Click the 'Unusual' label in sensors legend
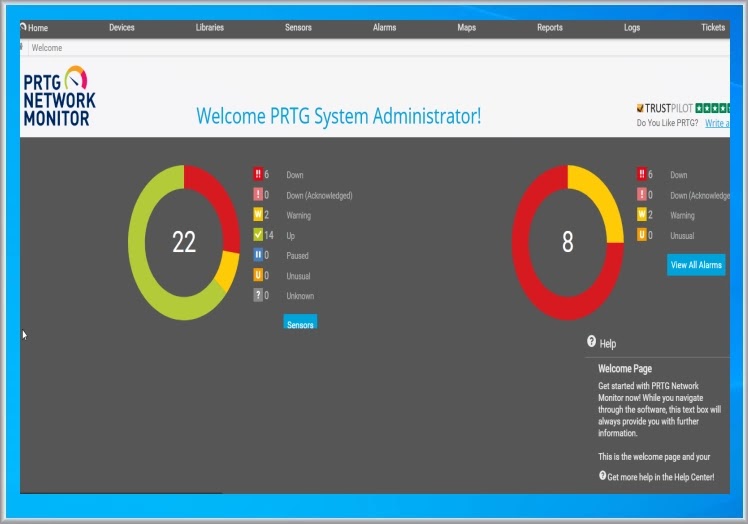 coord(298,276)
